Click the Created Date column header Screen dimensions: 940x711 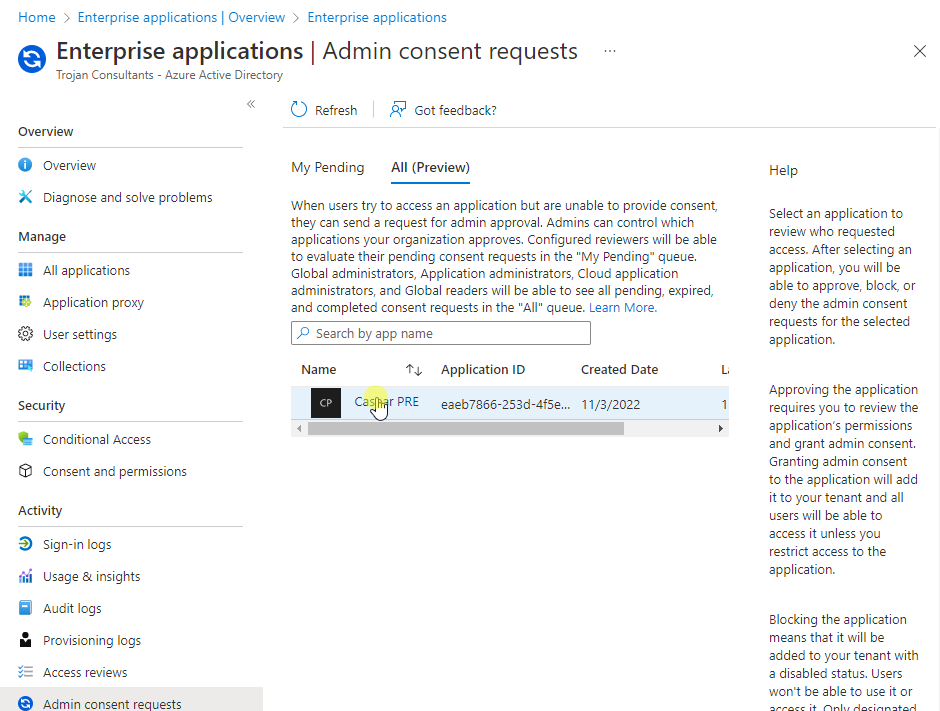coord(619,370)
